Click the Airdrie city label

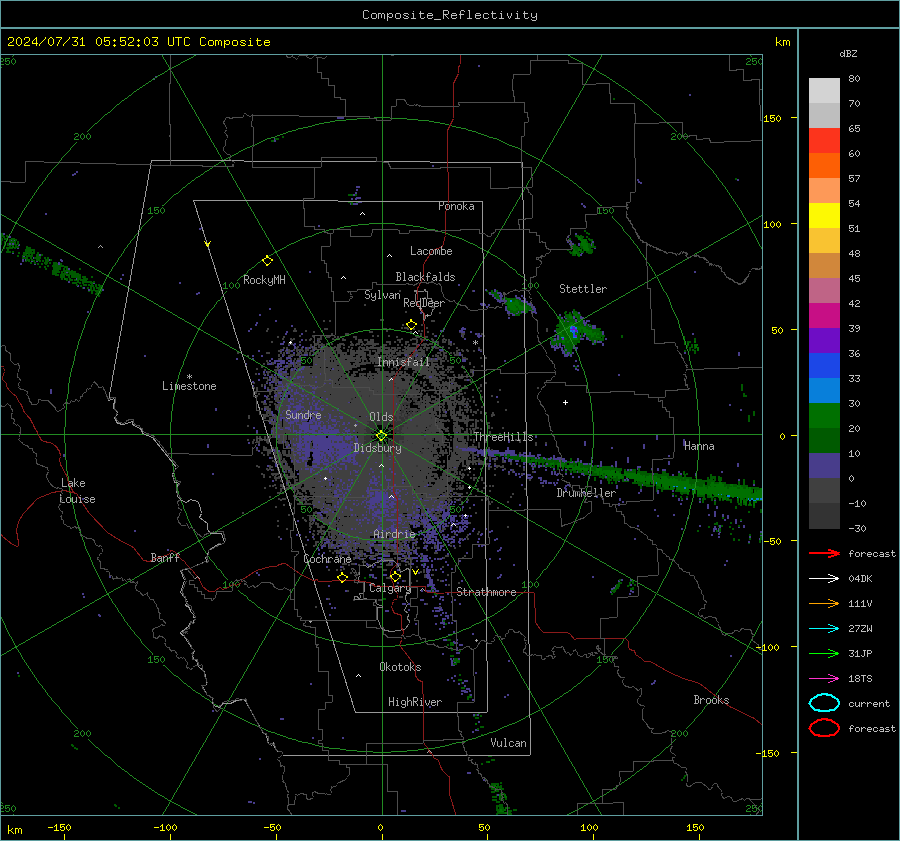(394, 534)
